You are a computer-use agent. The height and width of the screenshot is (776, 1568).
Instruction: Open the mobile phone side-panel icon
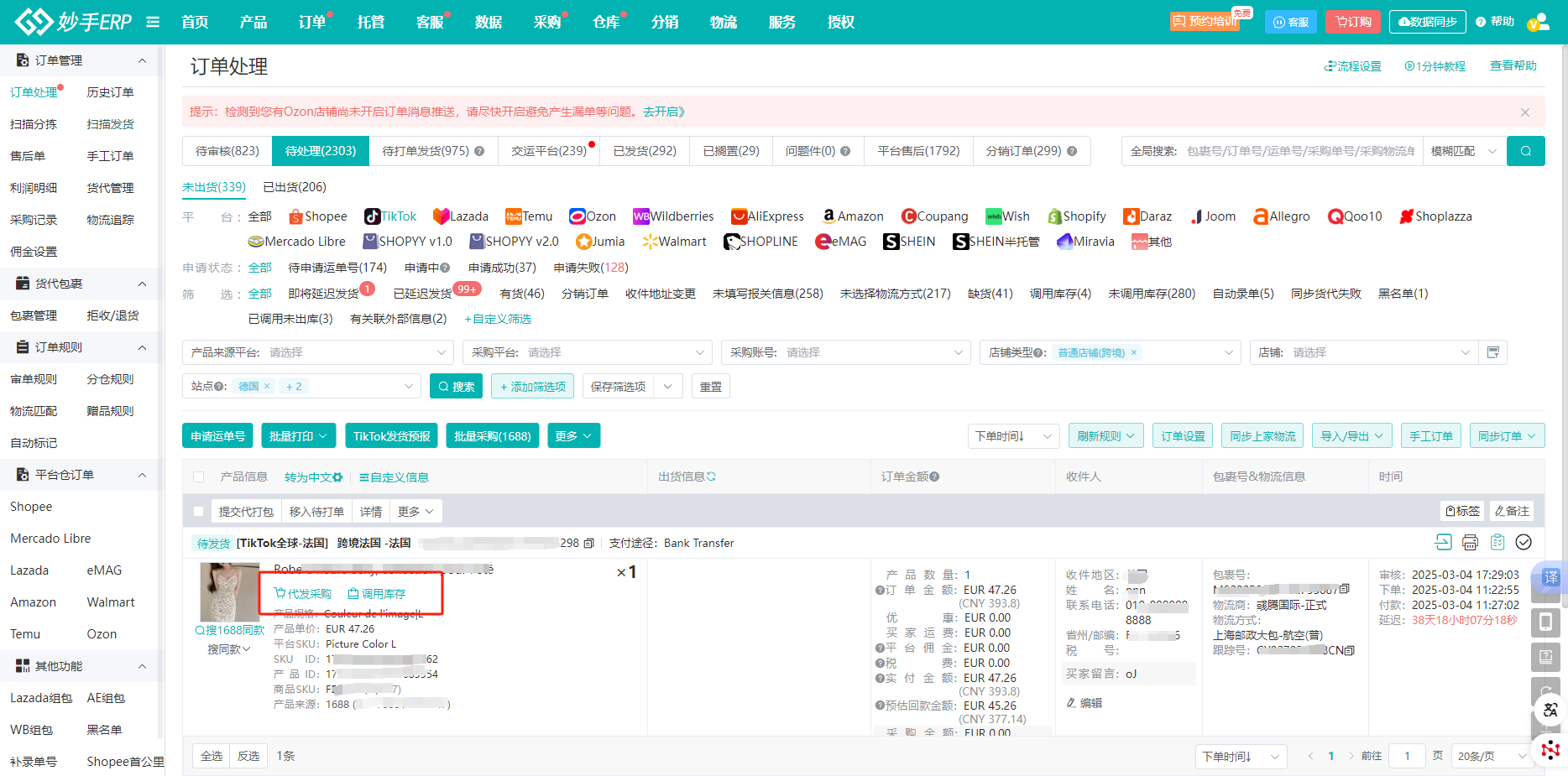click(x=1545, y=622)
